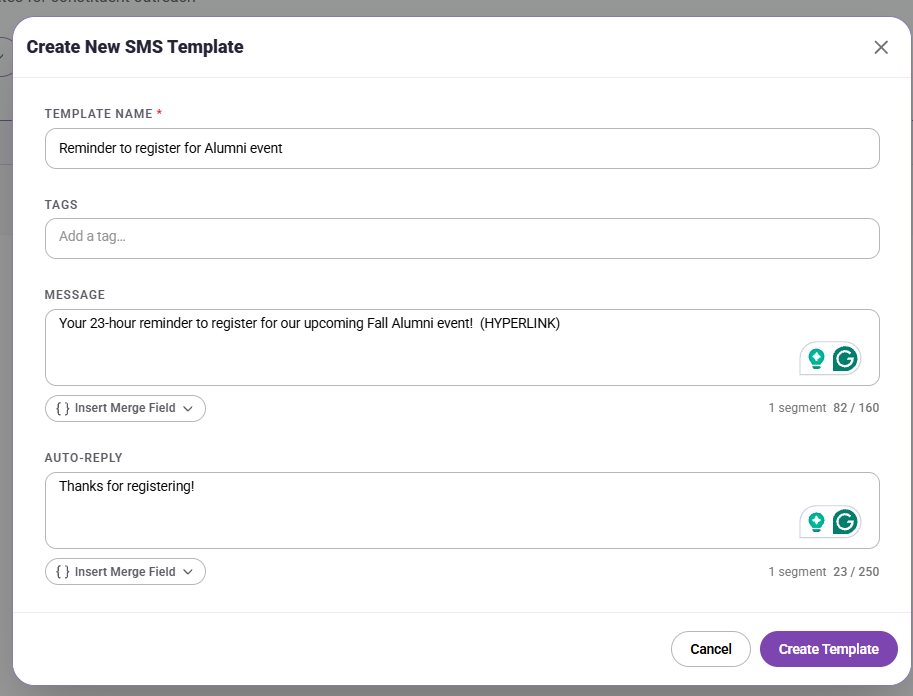Click the lightbulb suggestion icon in Message box
This screenshot has height=696, width=913.
pos(816,358)
